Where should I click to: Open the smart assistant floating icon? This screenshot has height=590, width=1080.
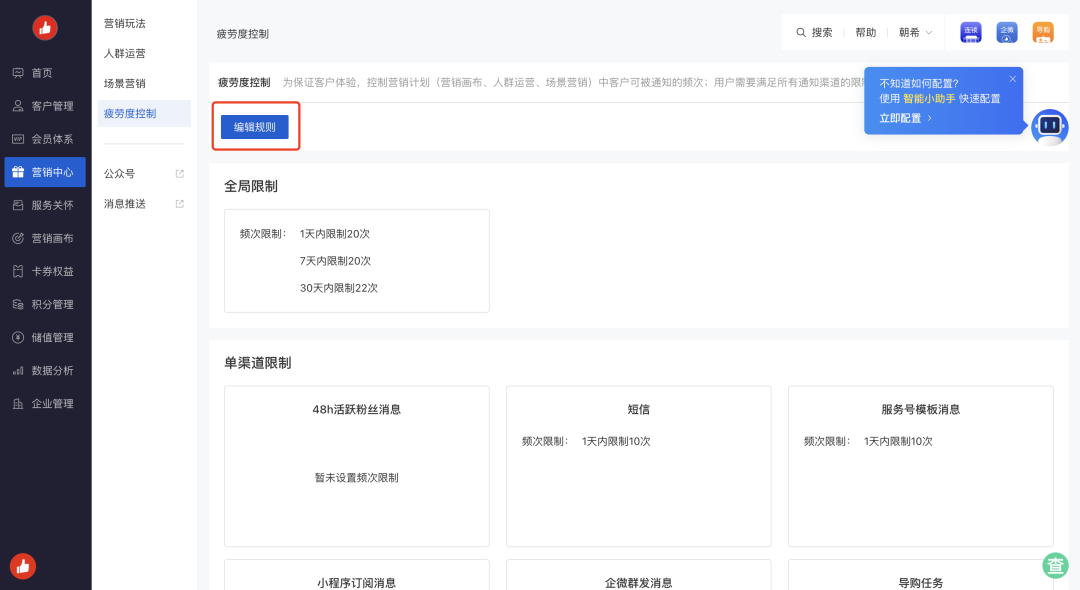[x=1050, y=128]
